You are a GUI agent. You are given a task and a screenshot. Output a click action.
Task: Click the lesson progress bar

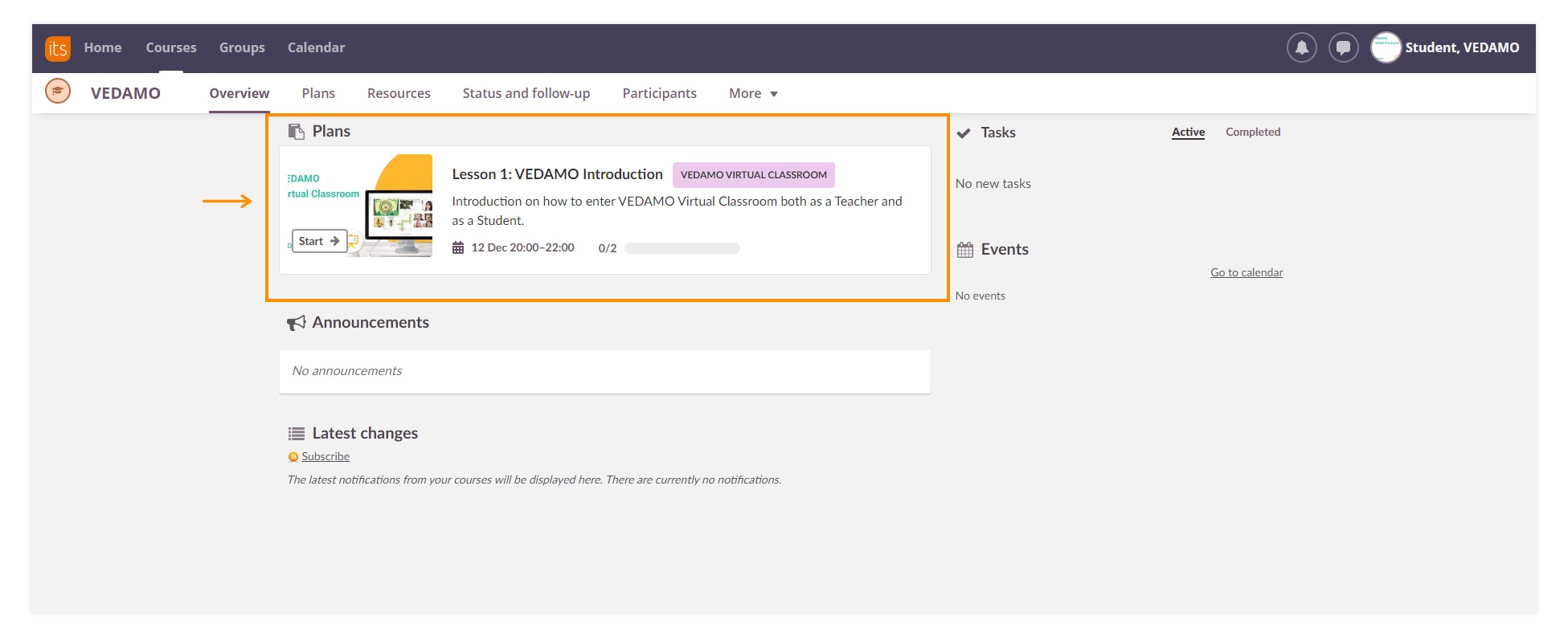coord(682,248)
